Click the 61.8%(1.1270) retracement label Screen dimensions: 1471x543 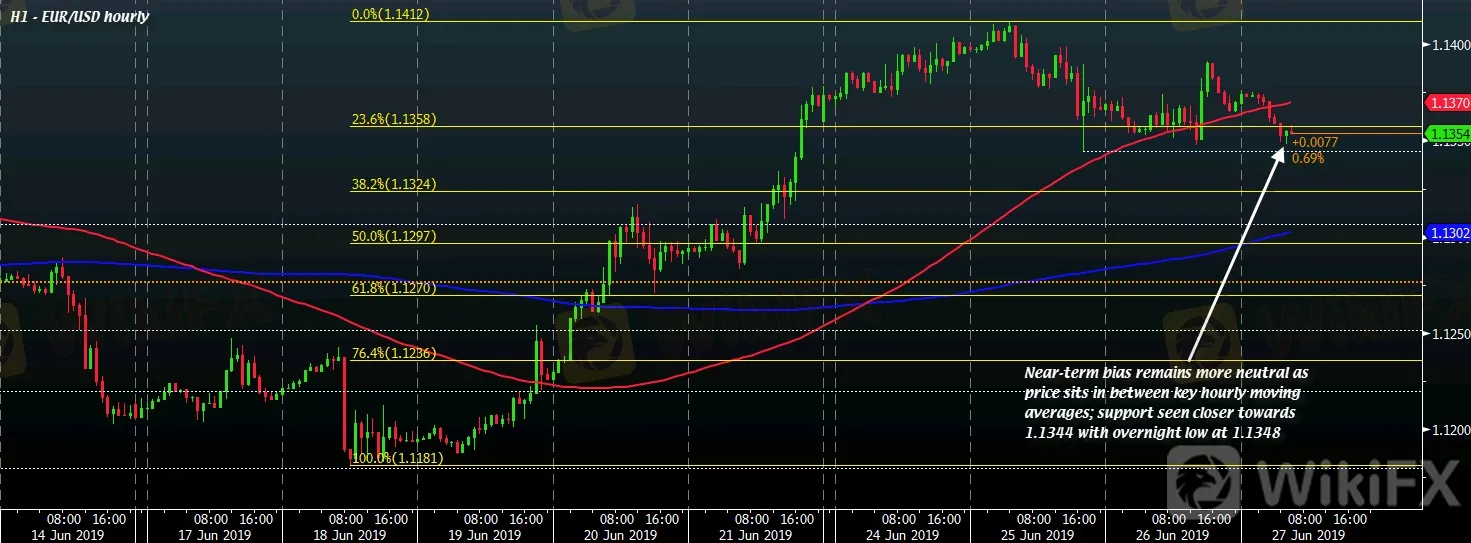tap(394, 287)
